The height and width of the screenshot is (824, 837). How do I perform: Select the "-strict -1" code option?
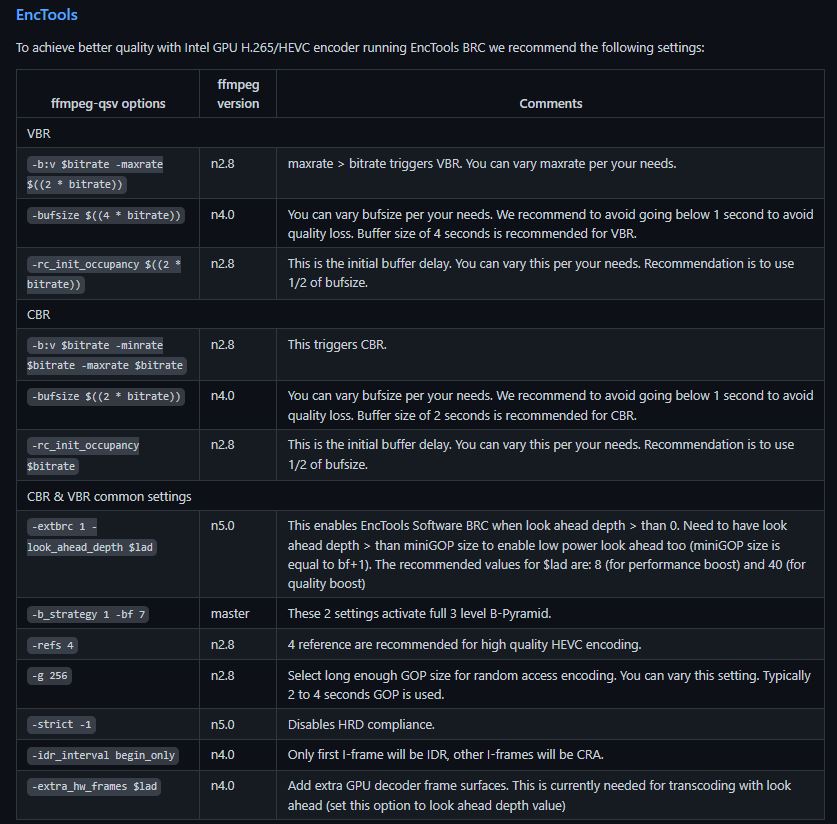coord(62,725)
